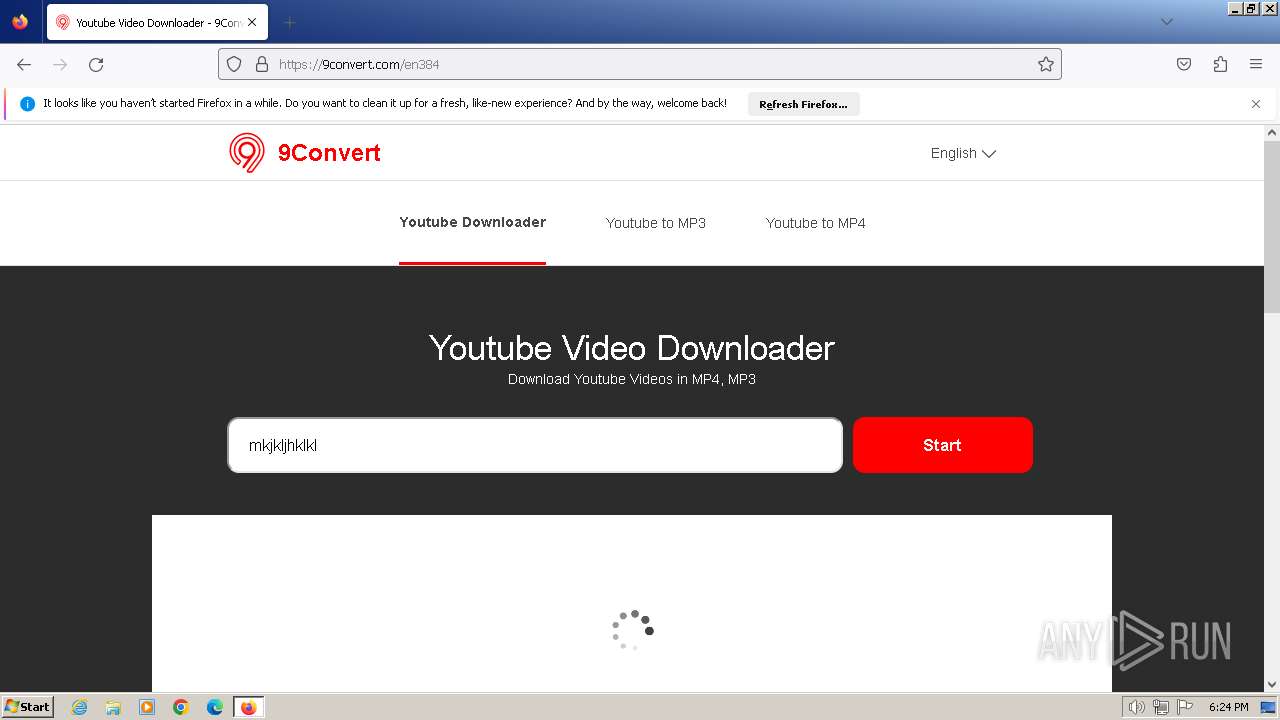Image resolution: width=1280 pixels, height=720 pixels.
Task: Select the Youtube Downloader tab
Action: pos(472,223)
